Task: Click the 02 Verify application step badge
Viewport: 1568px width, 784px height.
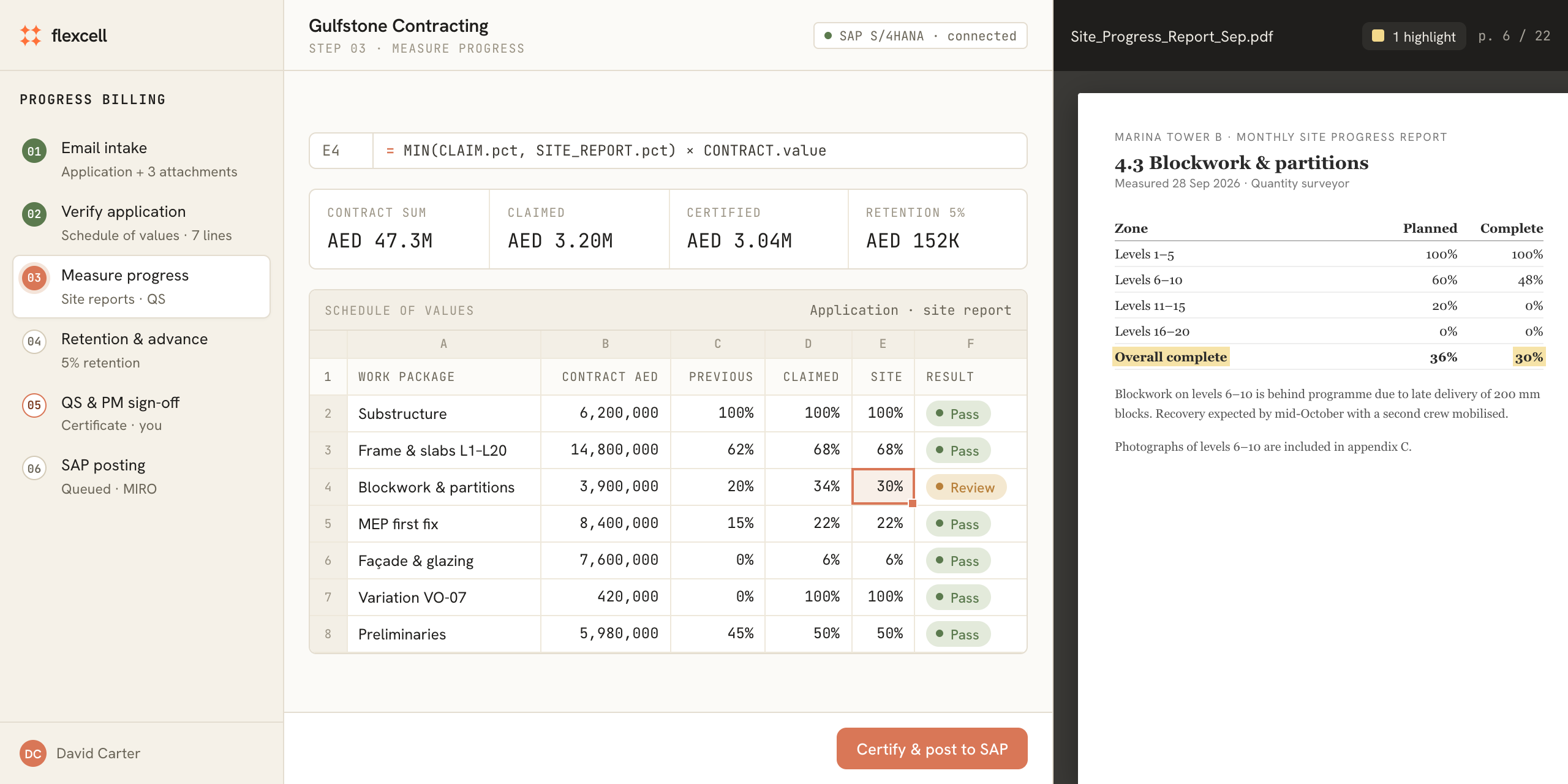Action: [x=34, y=214]
